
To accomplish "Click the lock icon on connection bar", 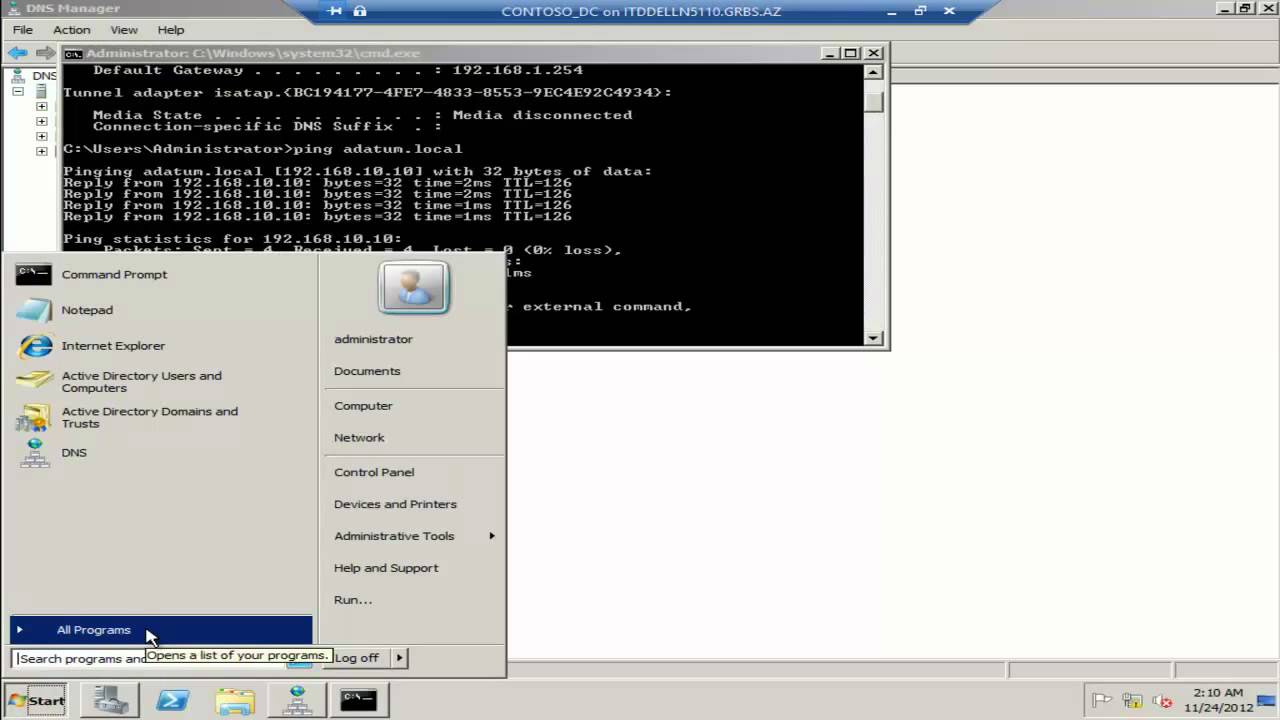I will click(360, 11).
